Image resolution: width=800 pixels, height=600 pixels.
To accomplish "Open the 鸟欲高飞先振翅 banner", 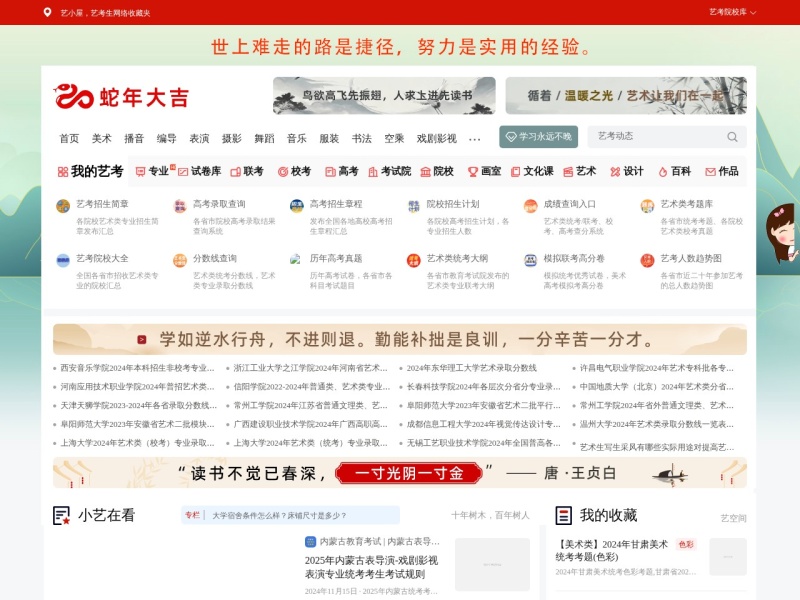I will 384,95.
